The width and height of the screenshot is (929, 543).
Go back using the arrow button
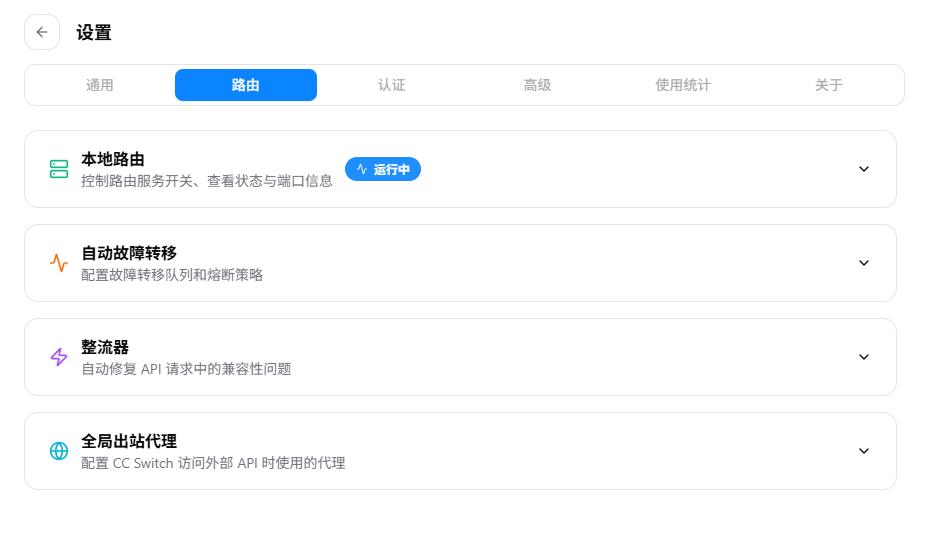click(x=41, y=32)
